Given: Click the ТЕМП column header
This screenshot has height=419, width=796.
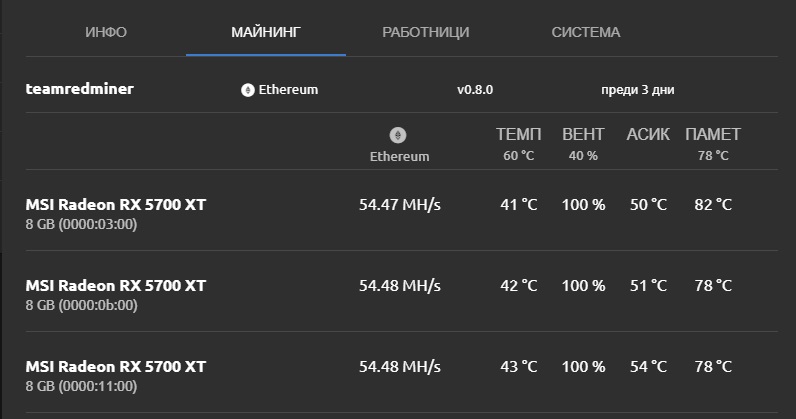Looking at the screenshot, I should (x=519, y=134).
